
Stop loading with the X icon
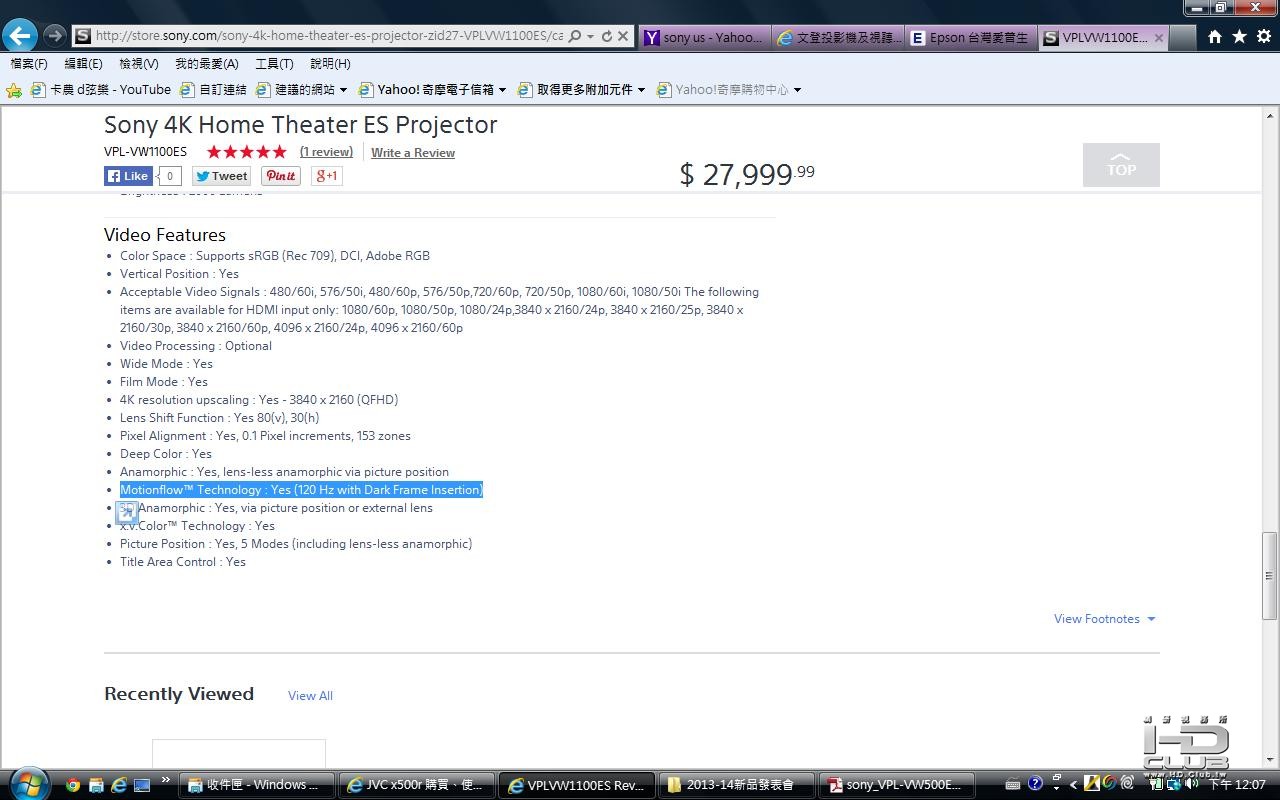623,36
